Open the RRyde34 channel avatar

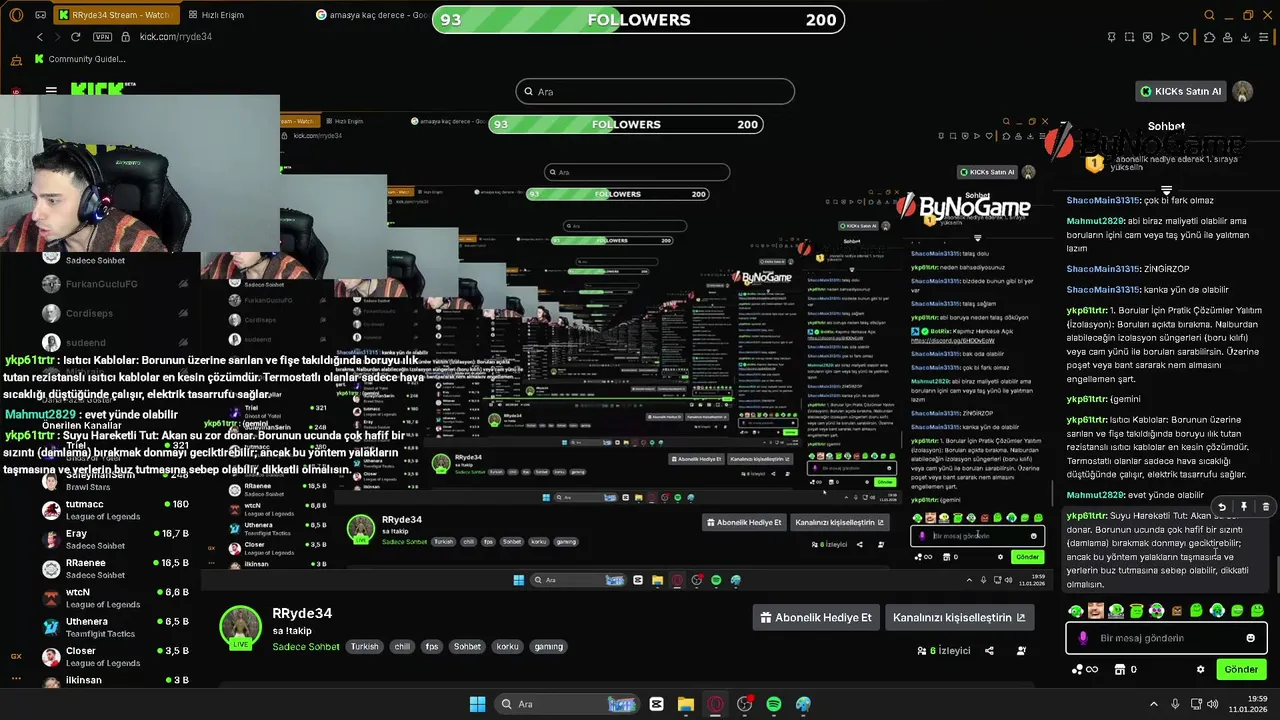point(240,627)
